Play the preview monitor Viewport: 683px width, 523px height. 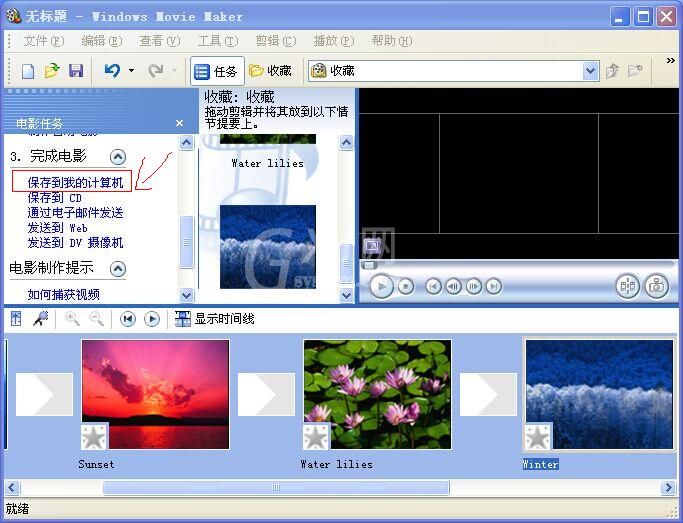pyautogui.click(x=382, y=287)
